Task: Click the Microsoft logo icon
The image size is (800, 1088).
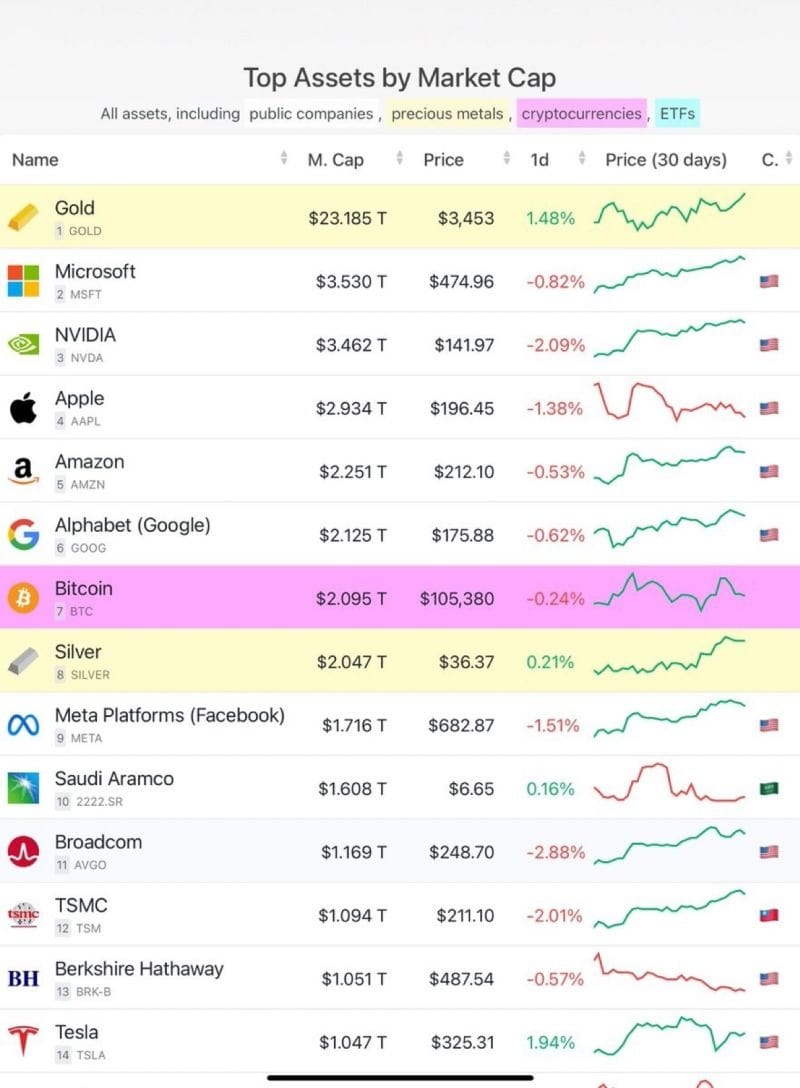Action: 23,281
